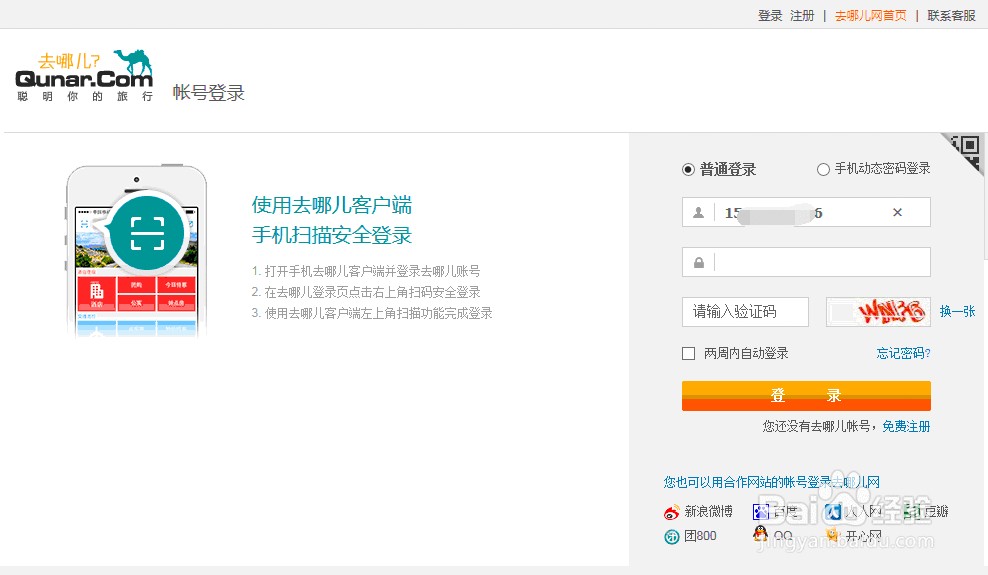Click the orange 登录 button
Image resolution: width=988 pixels, height=575 pixels.
pos(806,396)
